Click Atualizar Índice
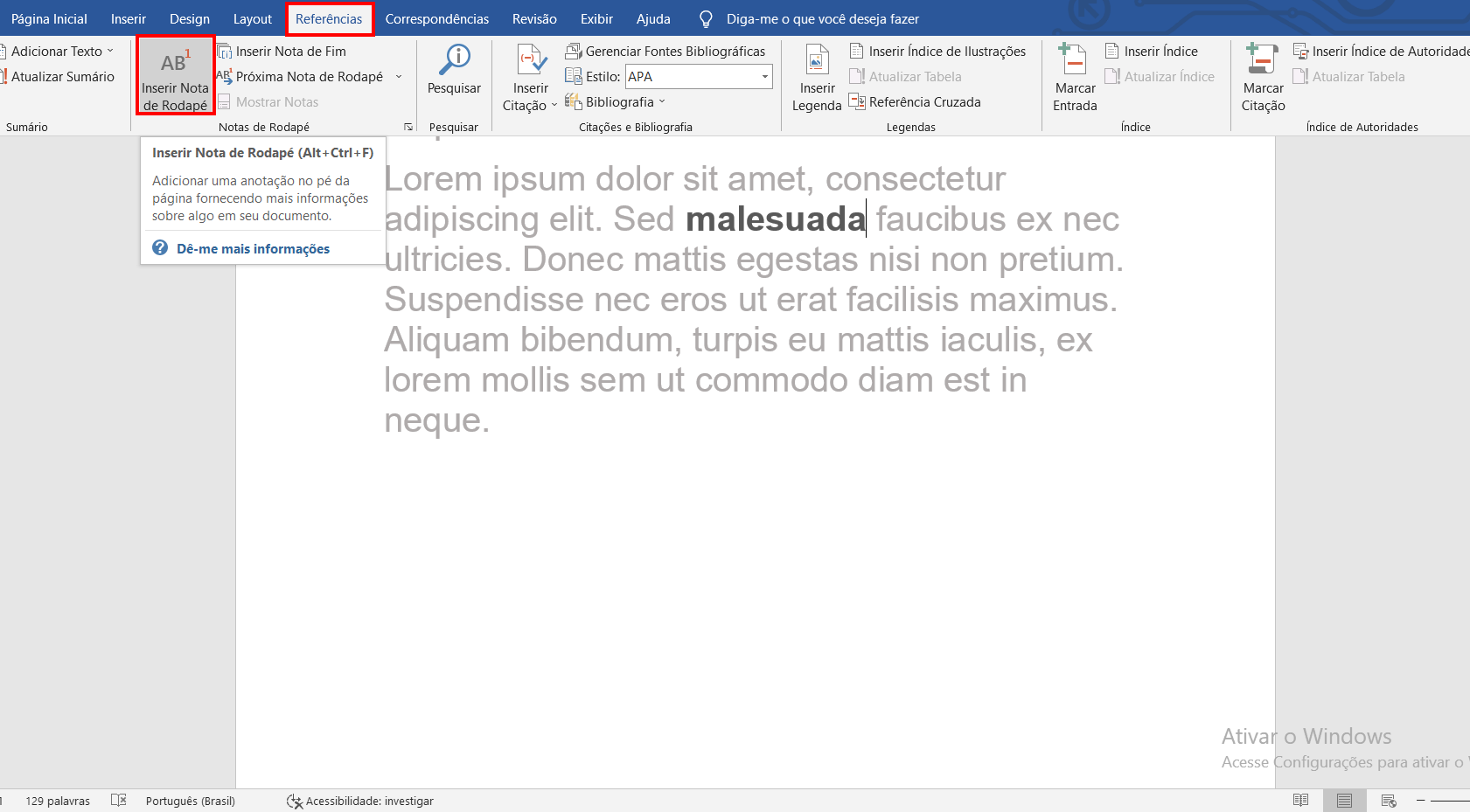Image resolution: width=1470 pixels, height=812 pixels. 1160,77
